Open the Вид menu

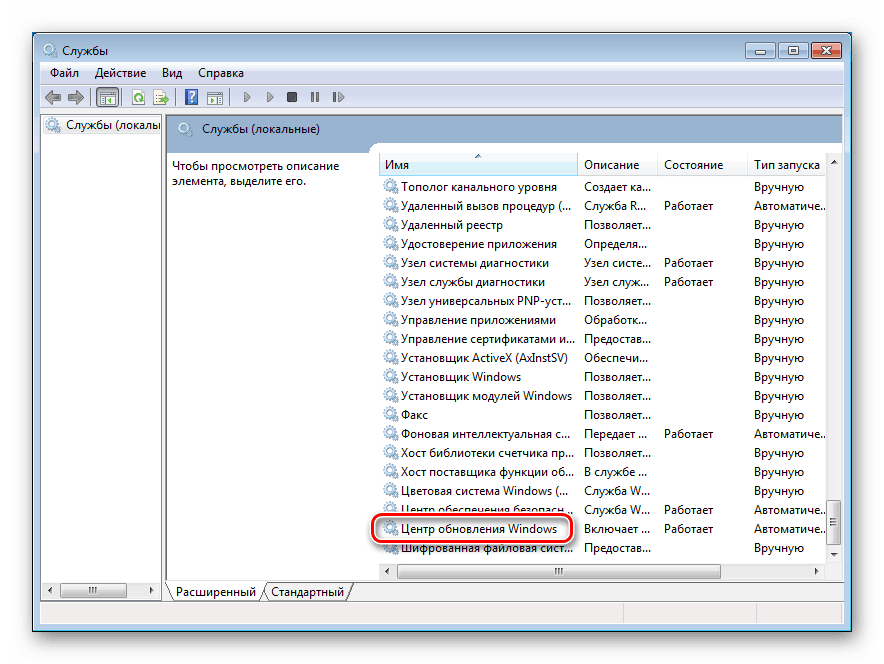(x=172, y=73)
